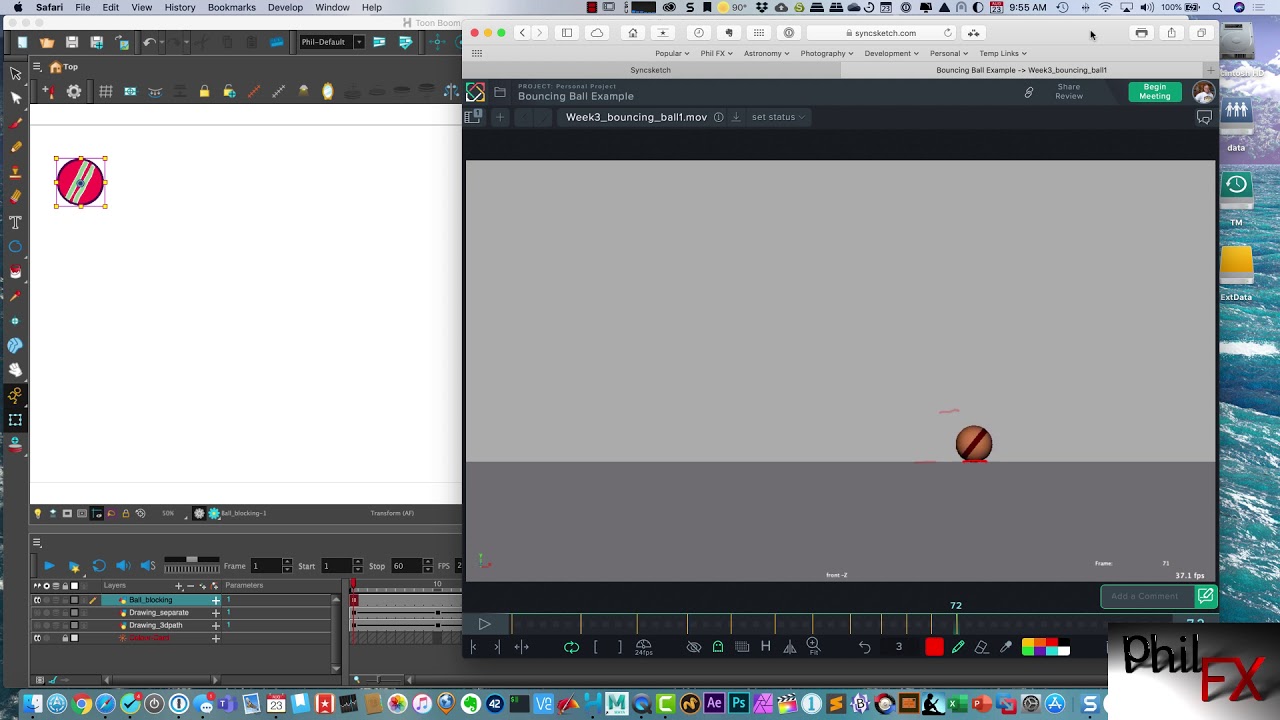Click the Top home icon in the Camera view
Screen dimensions: 1280x720
pyautogui.click(x=56, y=67)
